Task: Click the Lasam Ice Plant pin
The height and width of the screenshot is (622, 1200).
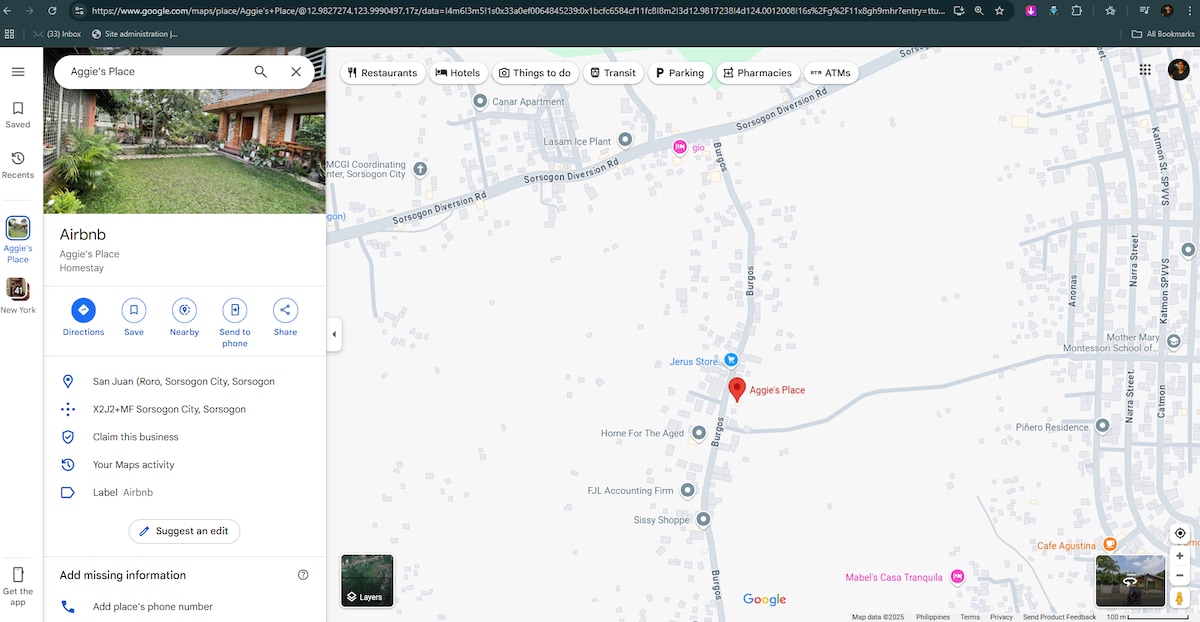Action: (x=625, y=140)
